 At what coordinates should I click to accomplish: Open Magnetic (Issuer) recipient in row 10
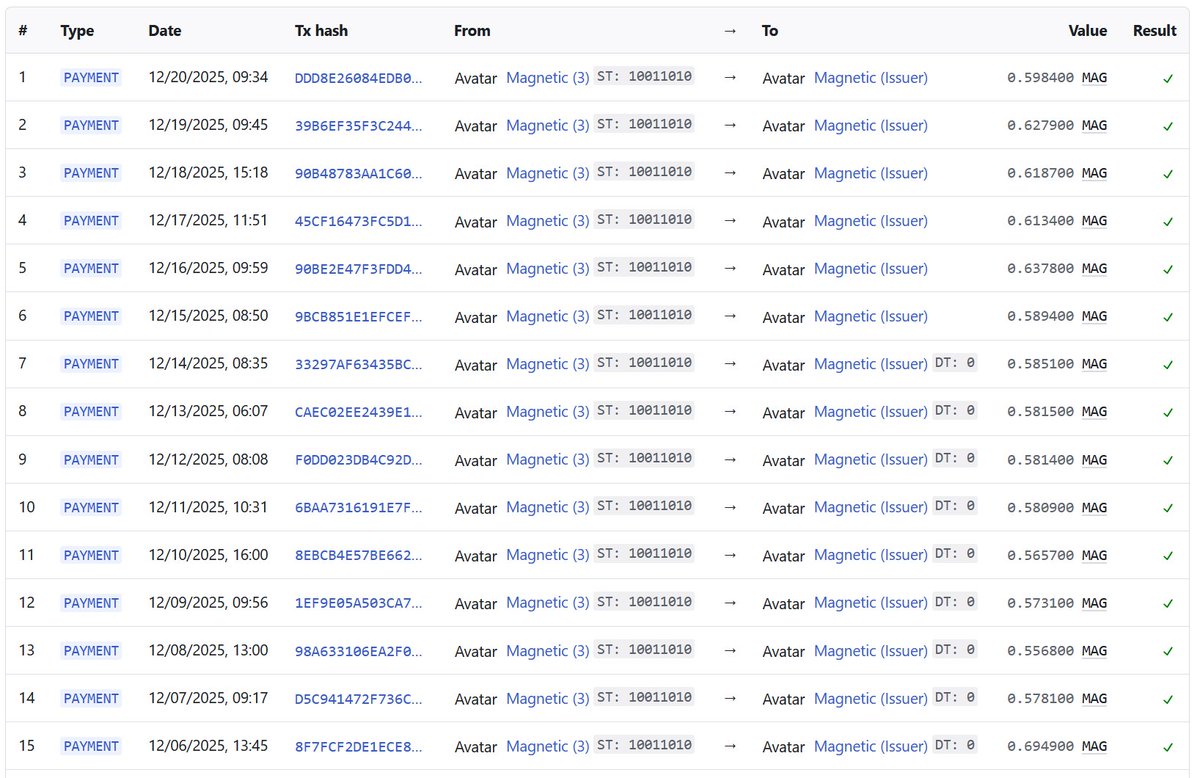pyautogui.click(x=871, y=508)
